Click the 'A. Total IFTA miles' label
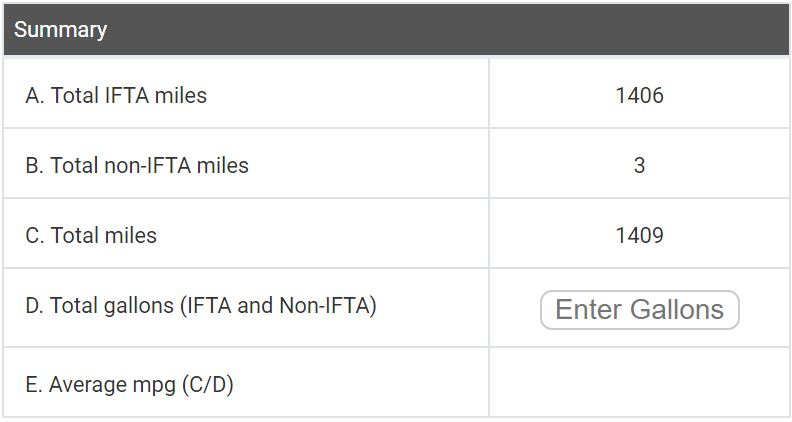Image resolution: width=792 pixels, height=422 pixels. 116,96
